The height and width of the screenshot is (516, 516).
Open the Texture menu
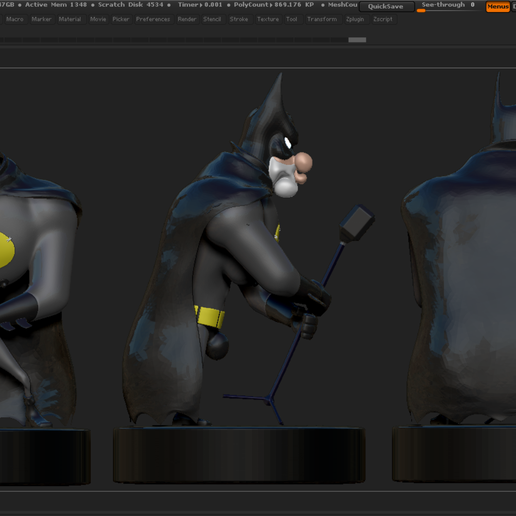(x=268, y=19)
